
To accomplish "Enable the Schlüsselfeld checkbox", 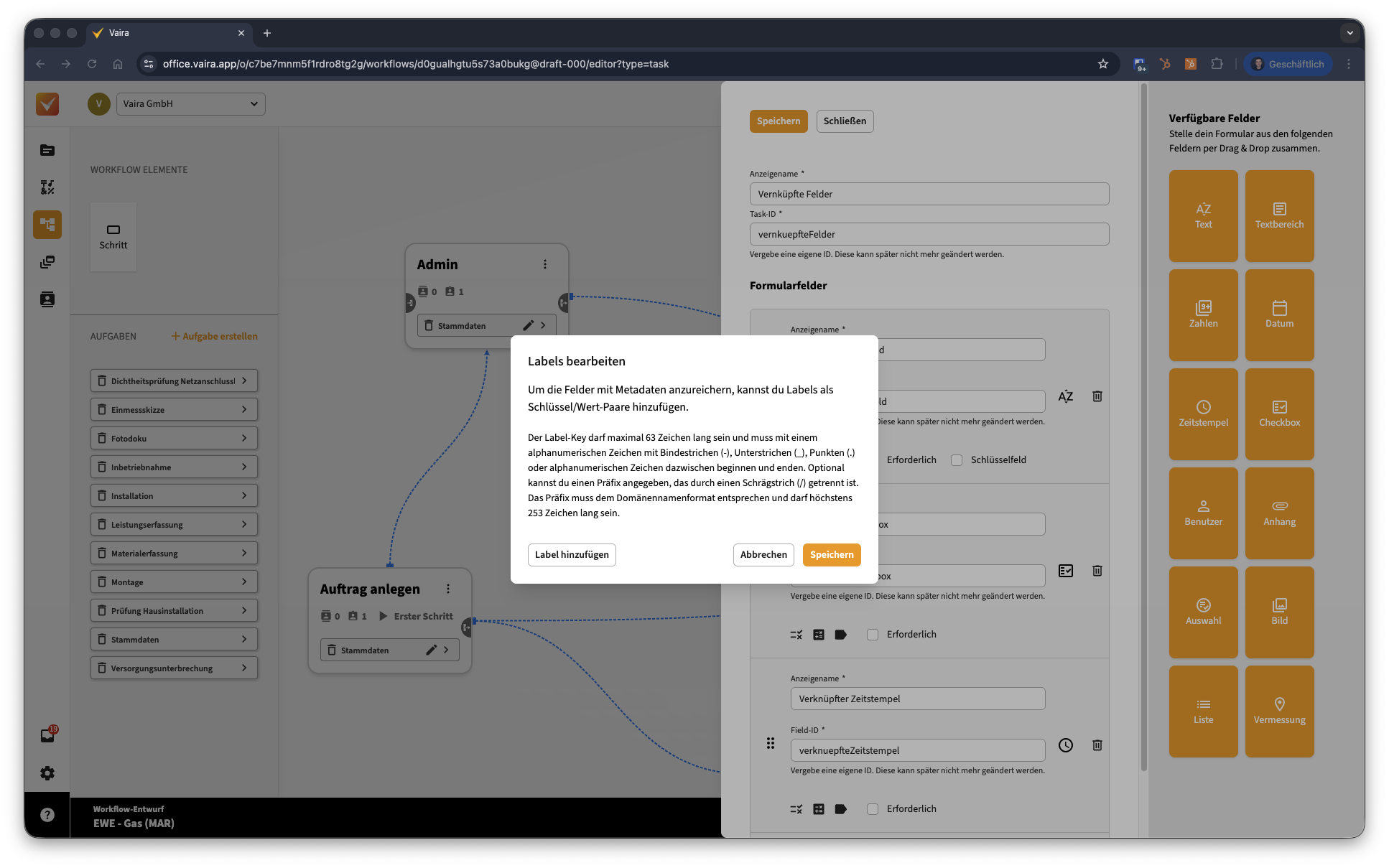I will point(957,460).
